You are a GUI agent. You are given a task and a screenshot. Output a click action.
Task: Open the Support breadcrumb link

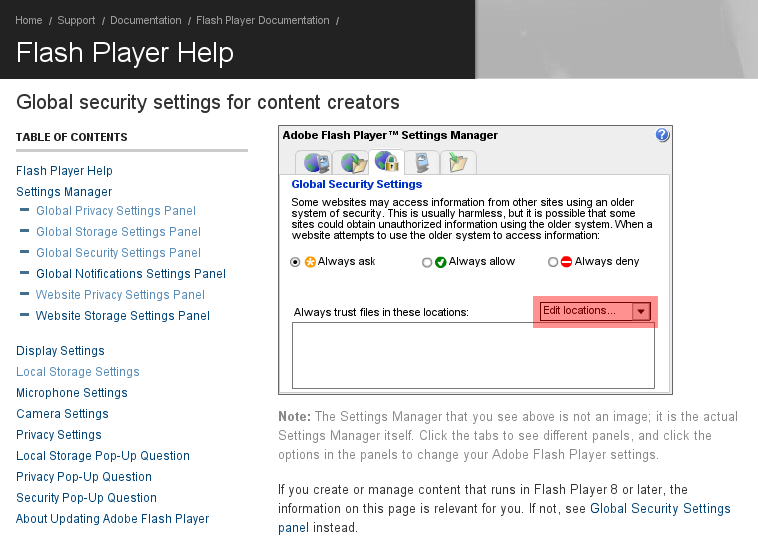[x=76, y=20]
